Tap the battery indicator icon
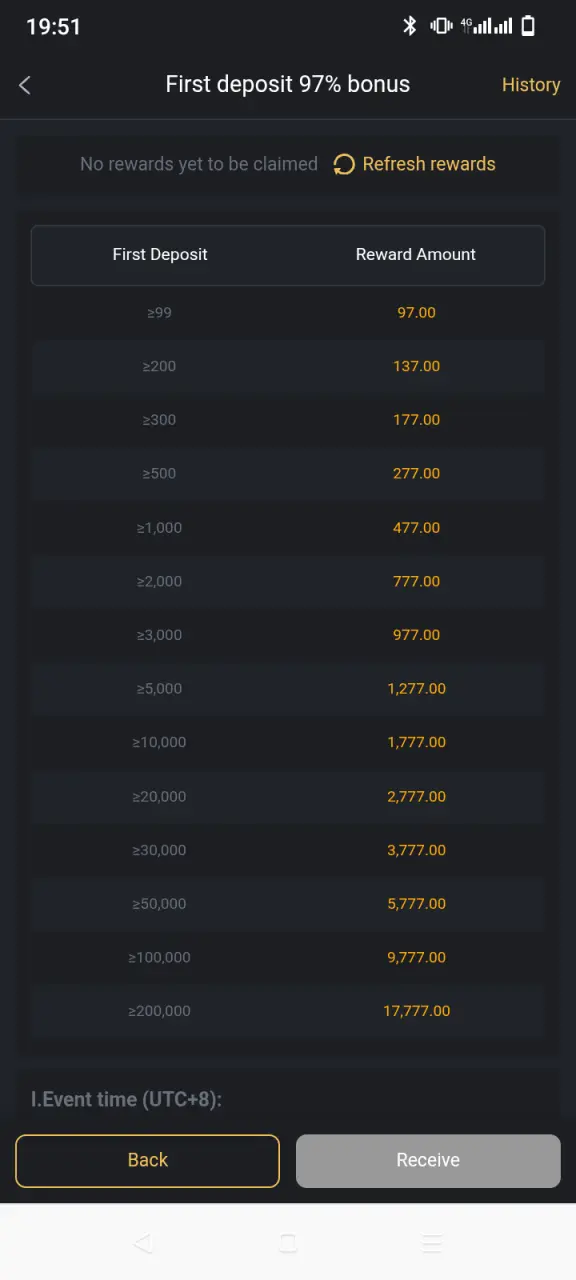This screenshot has height=1280, width=576. 528,26
